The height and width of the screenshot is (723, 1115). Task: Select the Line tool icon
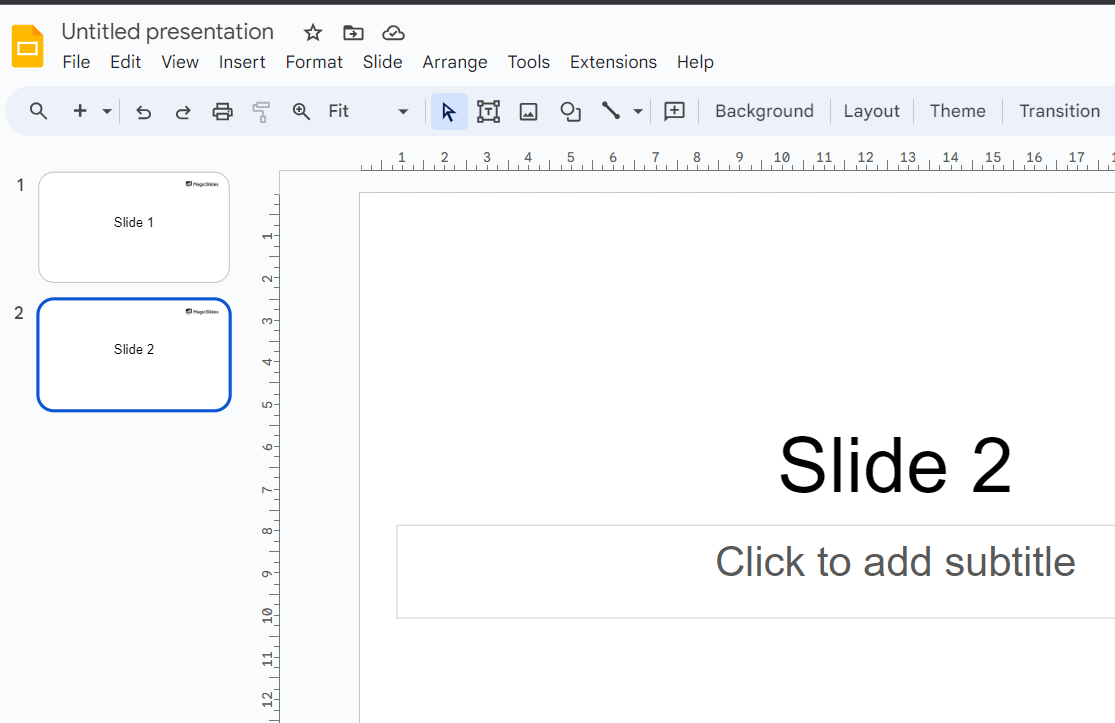pyautogui.click(x=611, y=111)
